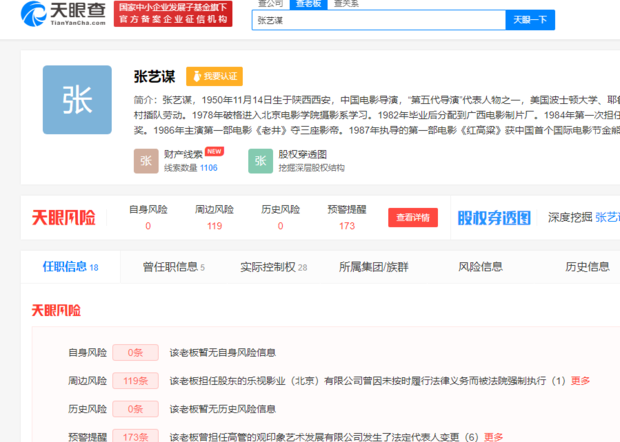Image resolution: width=620 pixels, height=442 pixels.
Task: Click the 0条 badge for 历史风险
Action: pos(135,409)
